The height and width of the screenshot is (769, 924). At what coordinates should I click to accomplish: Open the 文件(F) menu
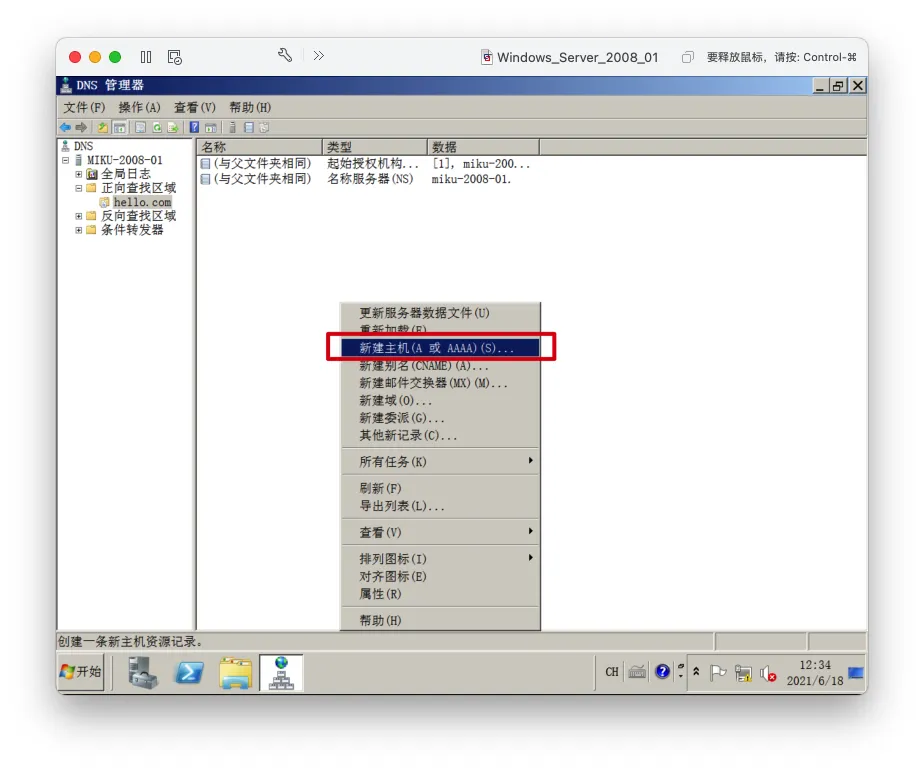click(84, 107)
